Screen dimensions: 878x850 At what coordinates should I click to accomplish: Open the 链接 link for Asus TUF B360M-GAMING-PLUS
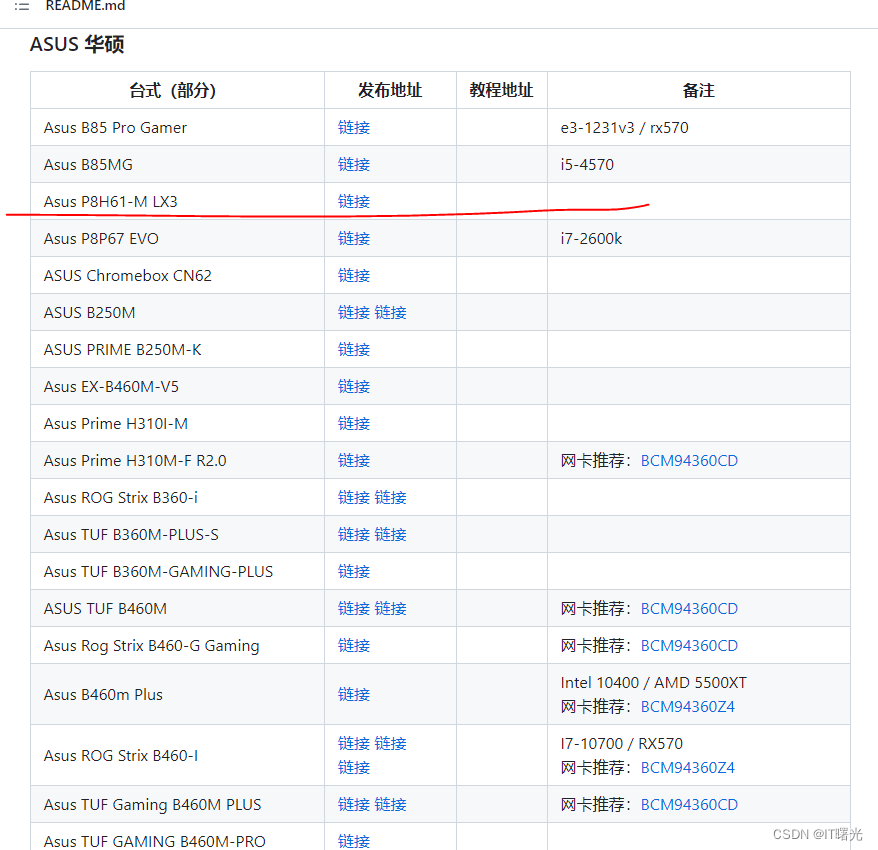pyautogui.click(x=354, y=571)
